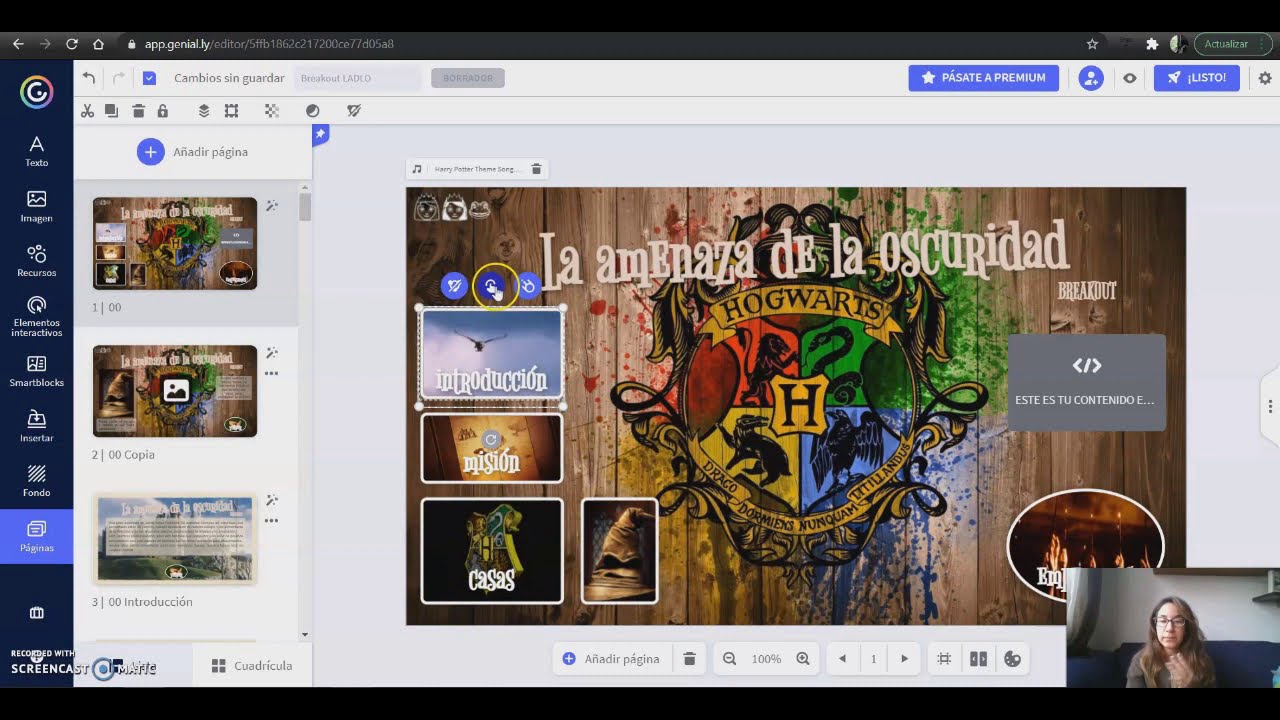Select the introducción image on canvas
The width and height of the screenshot is (1280, 720).
click(x=491, y=354)
